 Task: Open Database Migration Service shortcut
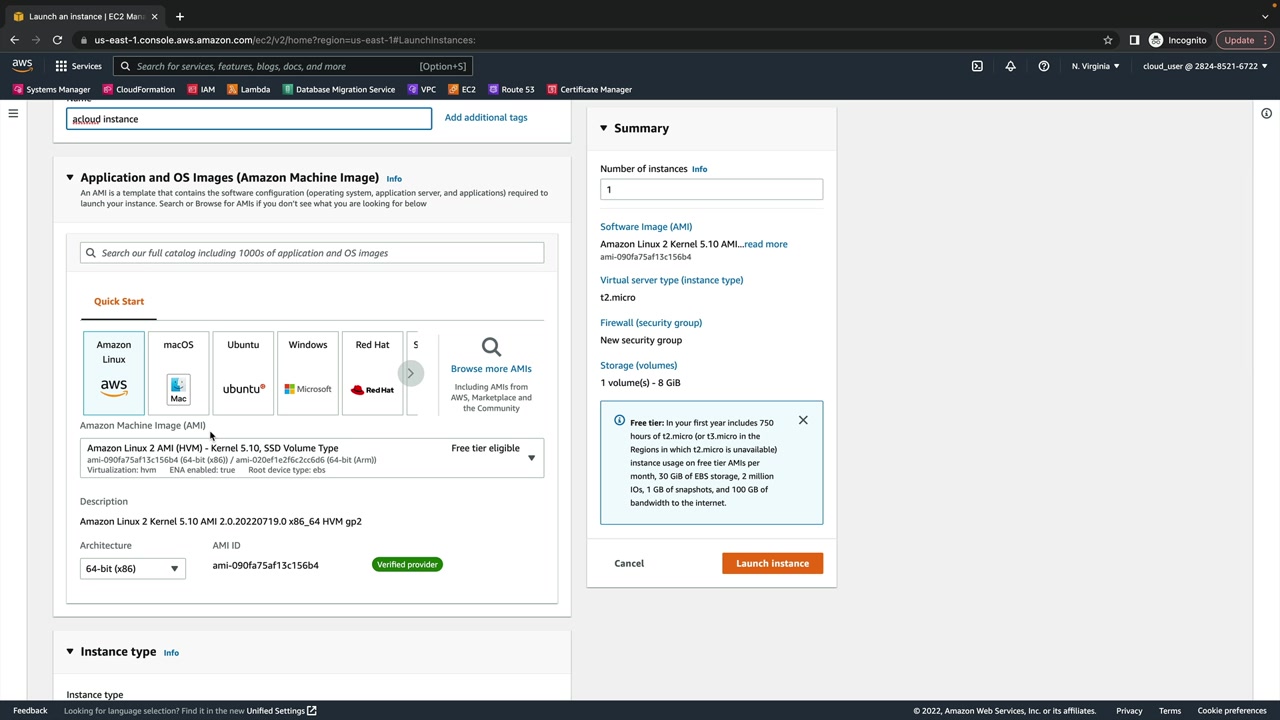(338, 89)
